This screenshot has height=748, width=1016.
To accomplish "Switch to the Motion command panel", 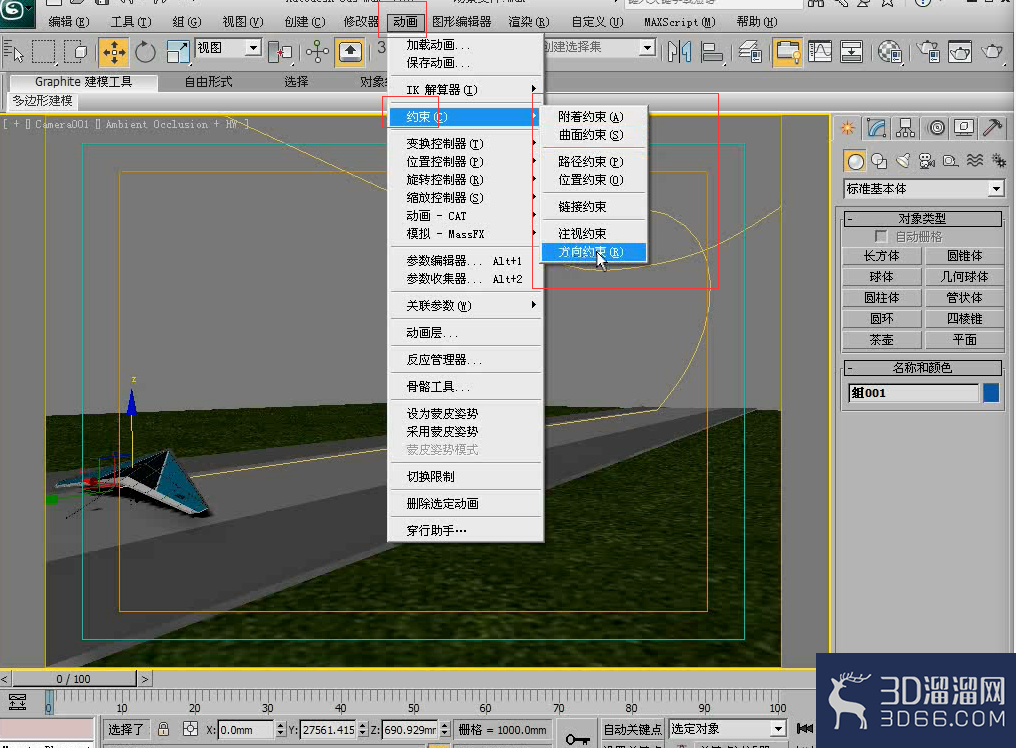I will 936,128.
